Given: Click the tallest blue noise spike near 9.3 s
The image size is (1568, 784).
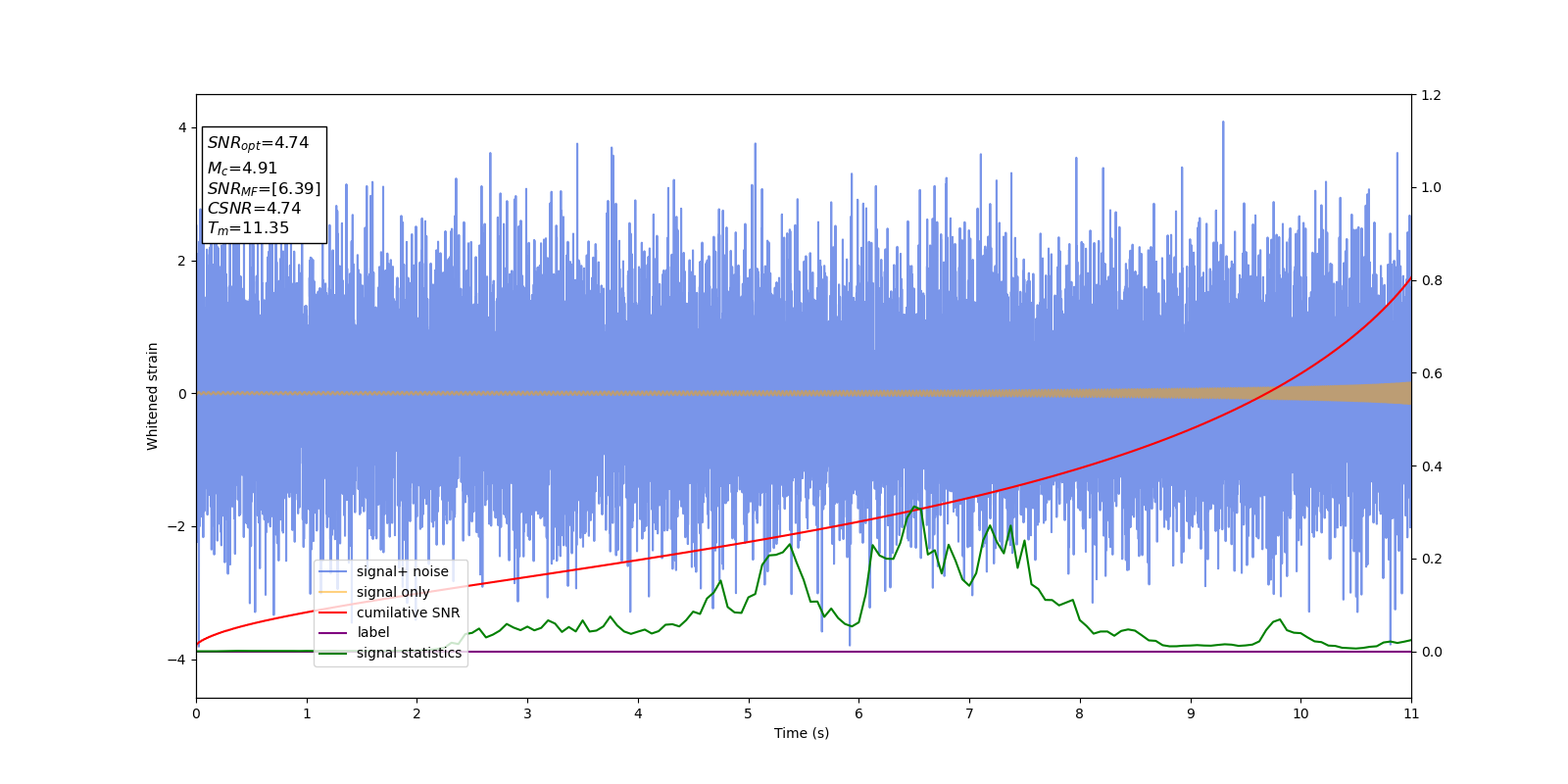Looking at the screenshot, I should (1223, 123).
